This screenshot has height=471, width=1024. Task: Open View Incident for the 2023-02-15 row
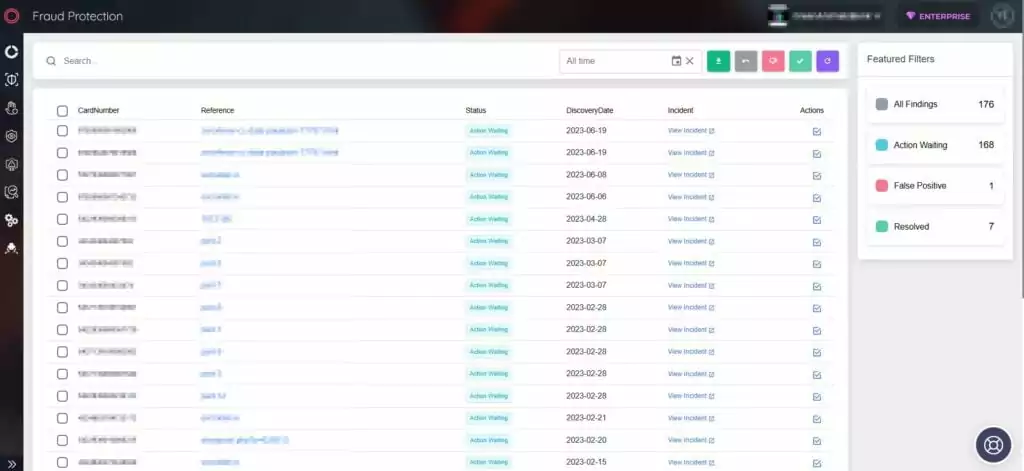pos(691,463)
